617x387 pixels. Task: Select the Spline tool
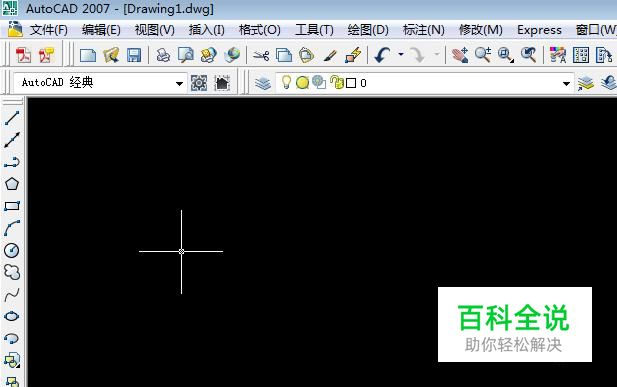[x=12, y=294]
